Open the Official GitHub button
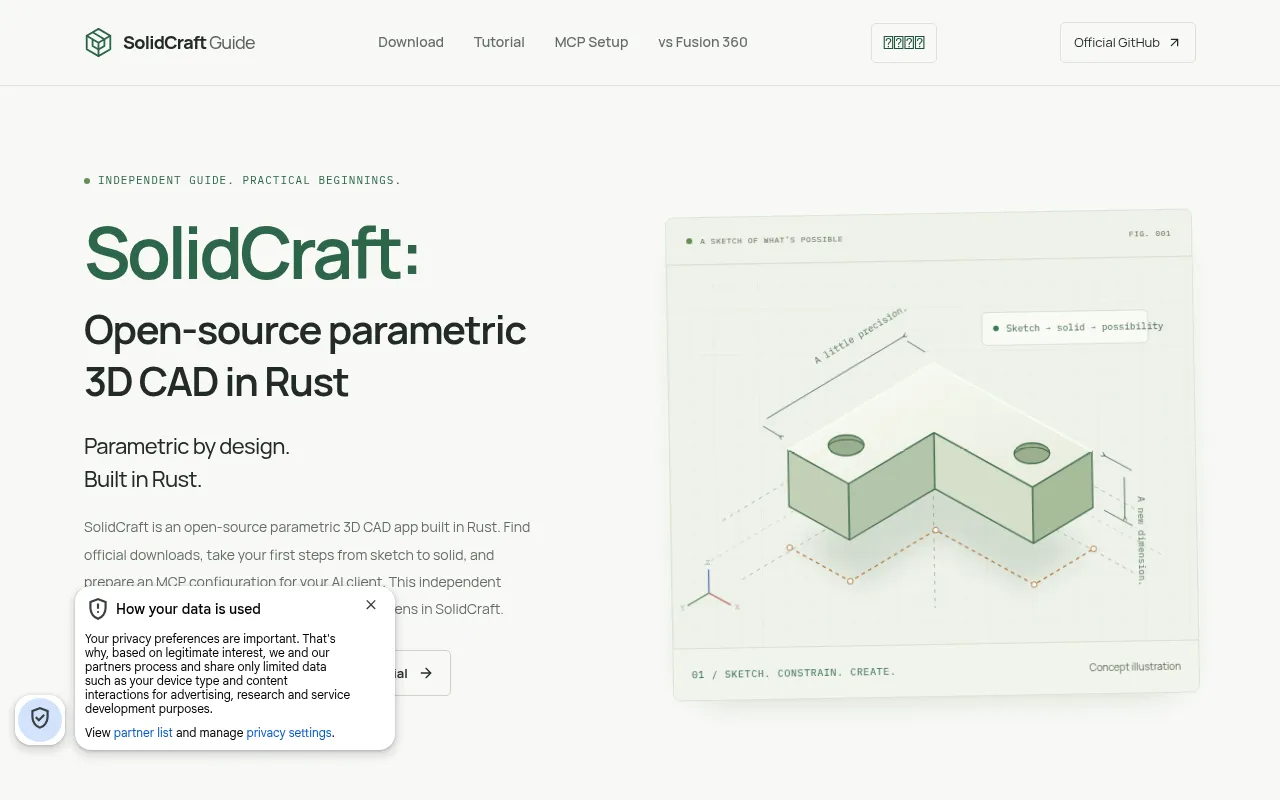 click(x=1128, y=43)
